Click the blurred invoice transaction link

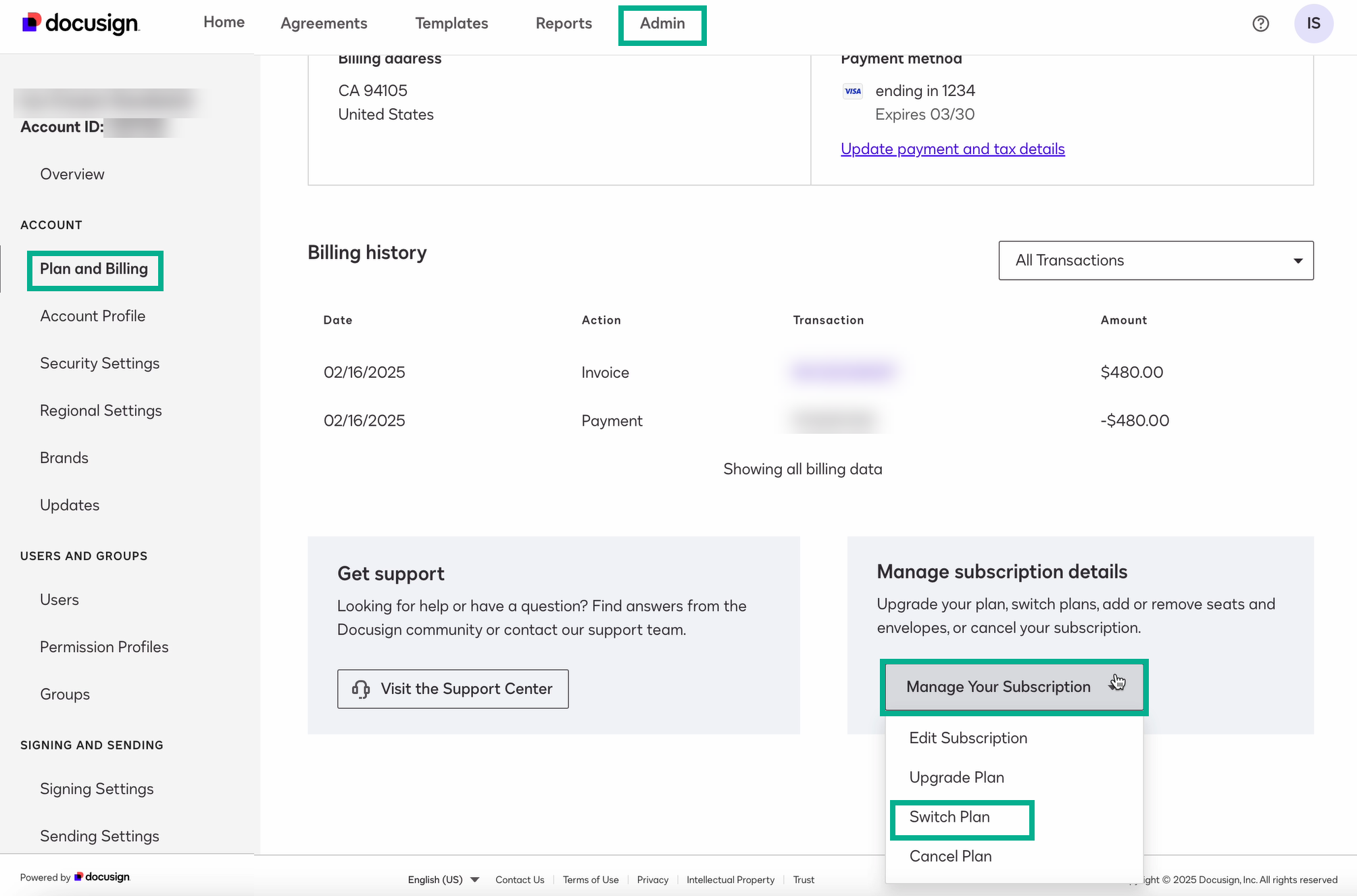(x=843, y=372)
